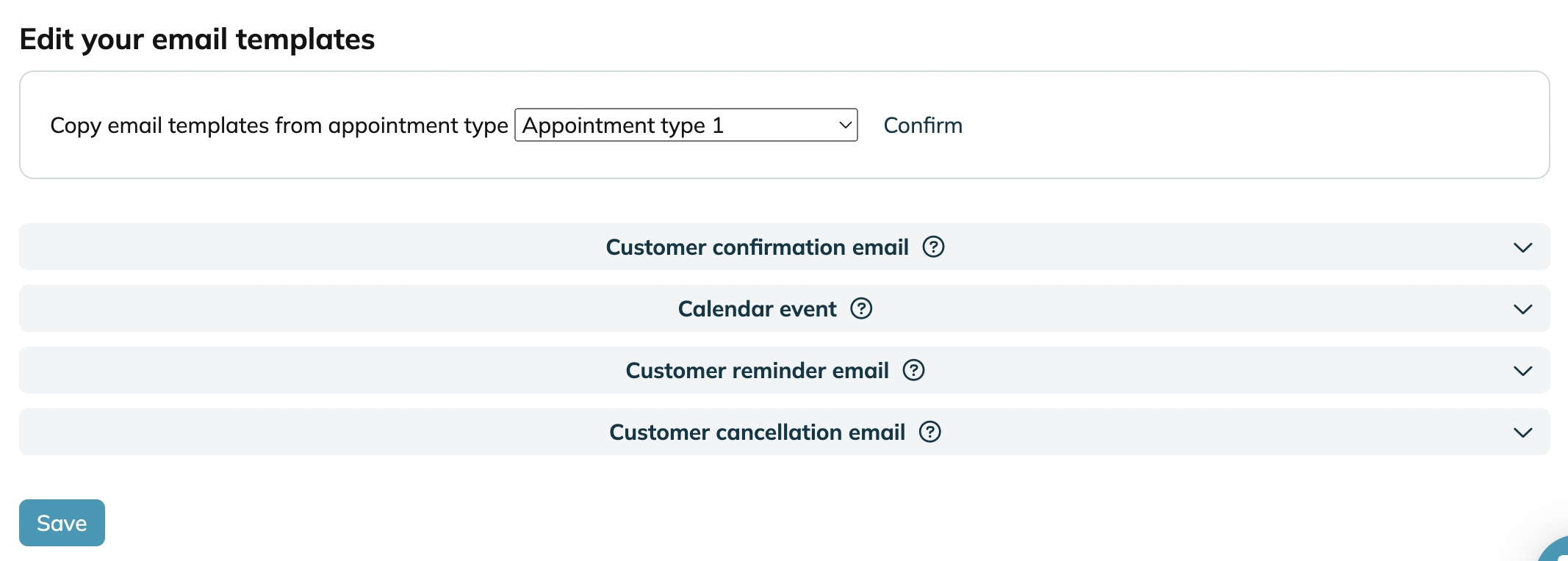Click chevron on Customer reminder email row
The height and width of the screenshot is (561, 1568).
click(1522, 371)
